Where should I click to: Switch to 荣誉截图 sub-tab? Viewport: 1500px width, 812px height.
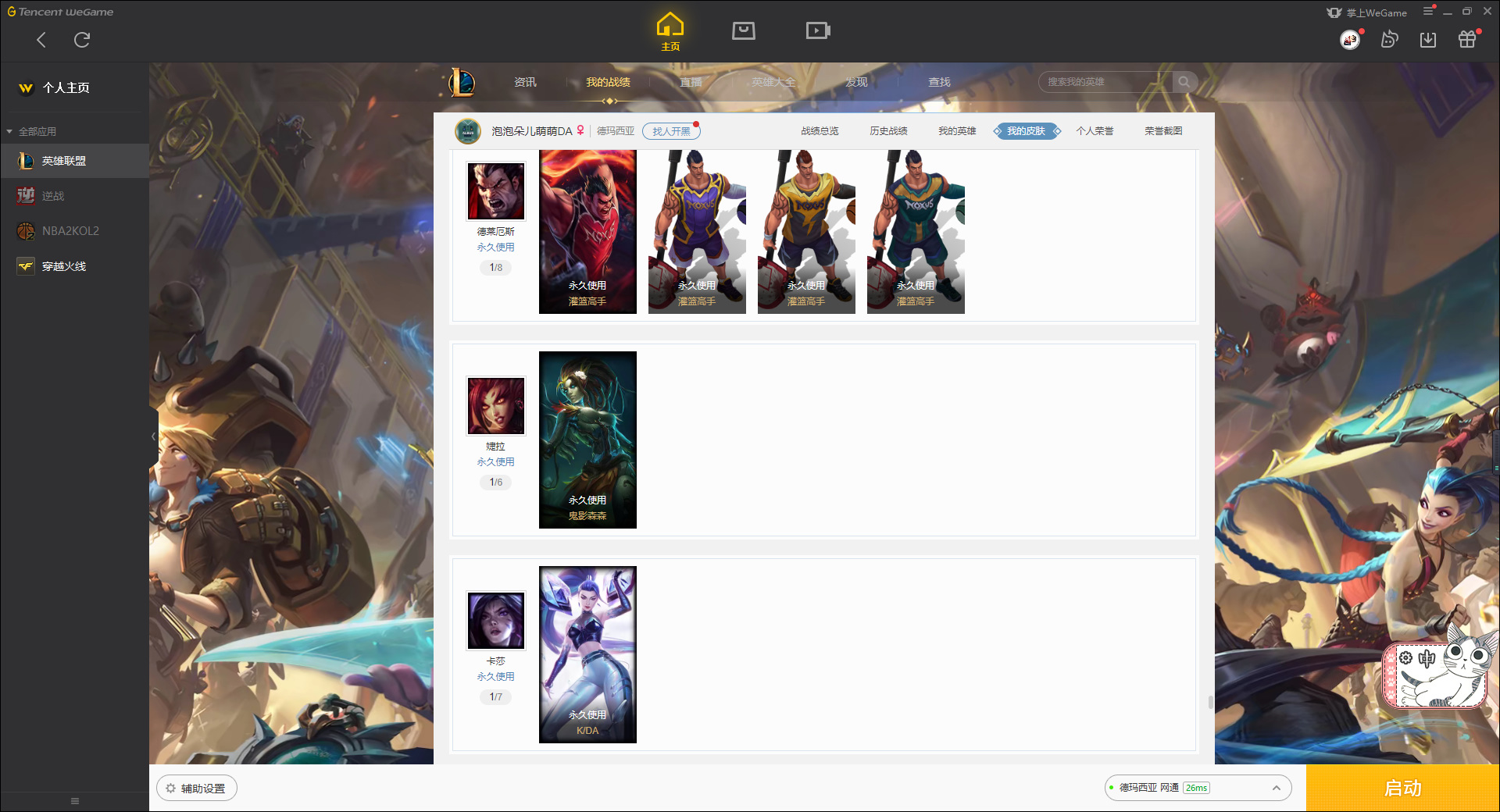click(1163, 131)
